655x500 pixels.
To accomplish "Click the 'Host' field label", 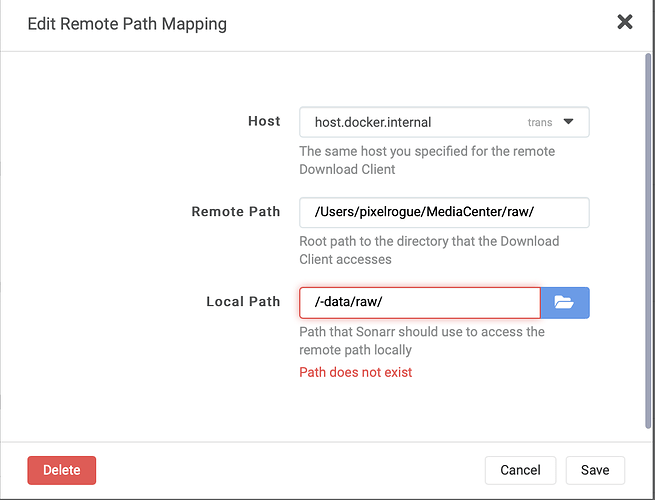I will point(264,121).
